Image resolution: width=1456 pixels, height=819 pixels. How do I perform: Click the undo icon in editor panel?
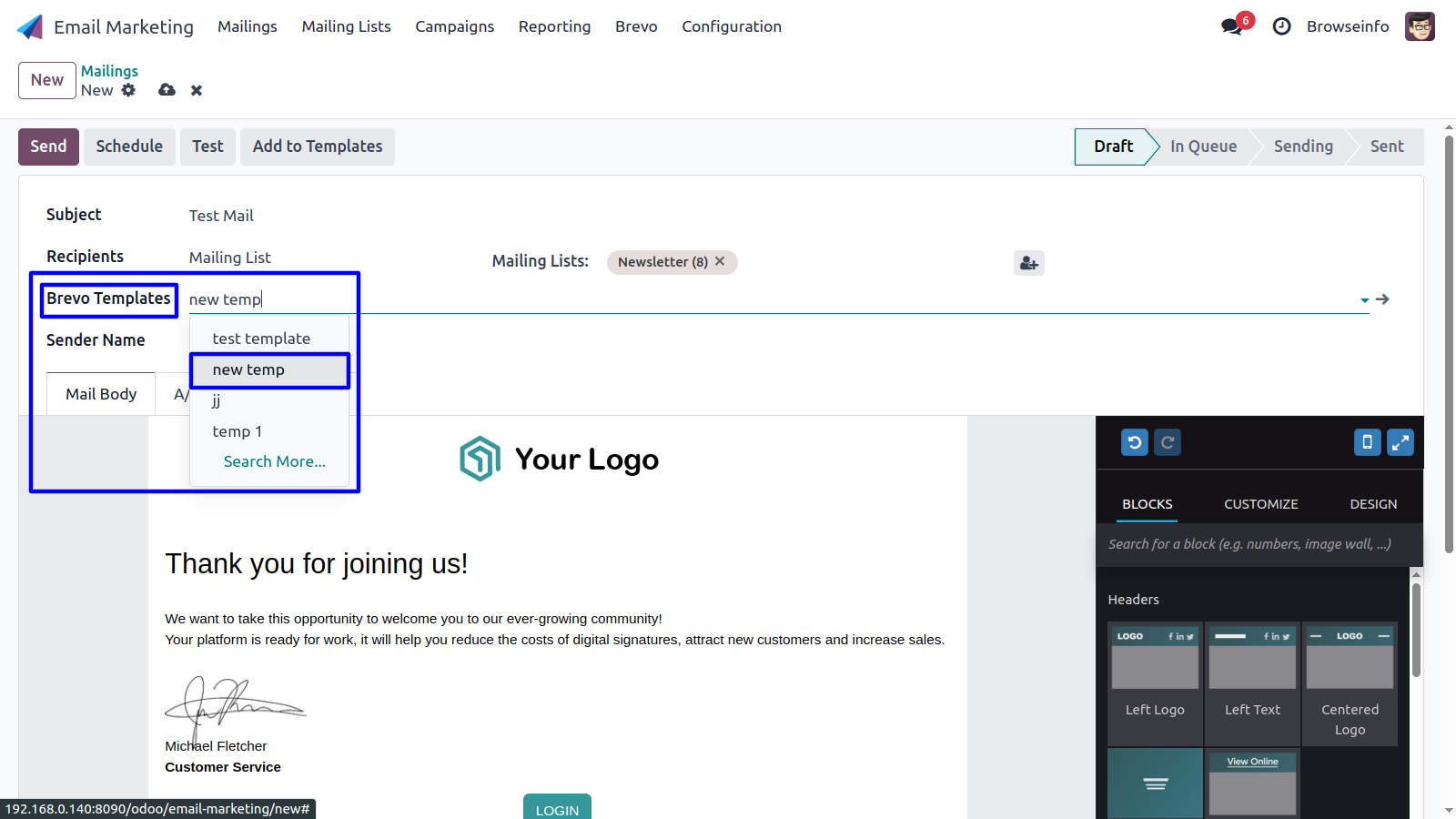click(1134, 443)
